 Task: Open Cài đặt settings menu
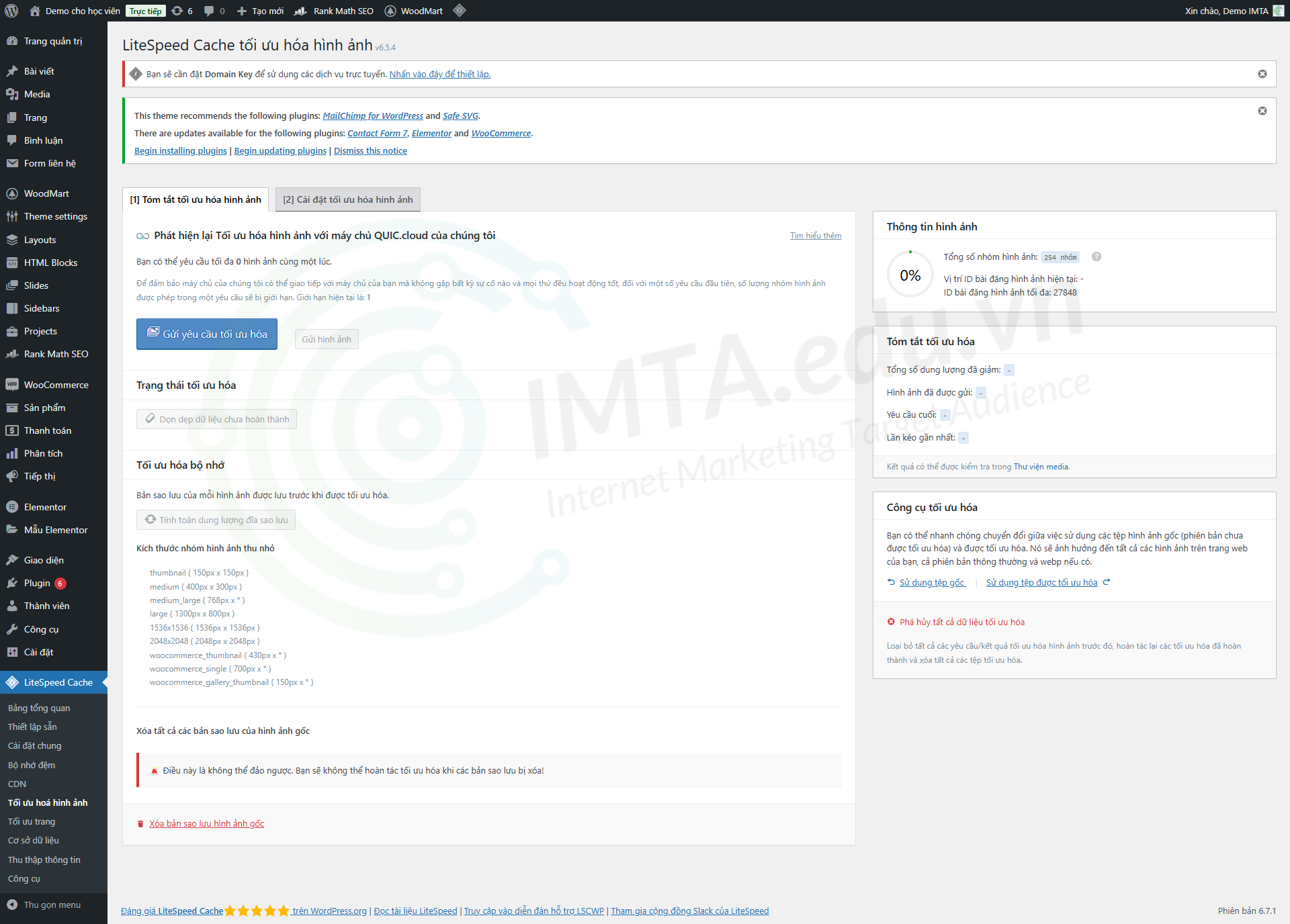coord(54,652)
